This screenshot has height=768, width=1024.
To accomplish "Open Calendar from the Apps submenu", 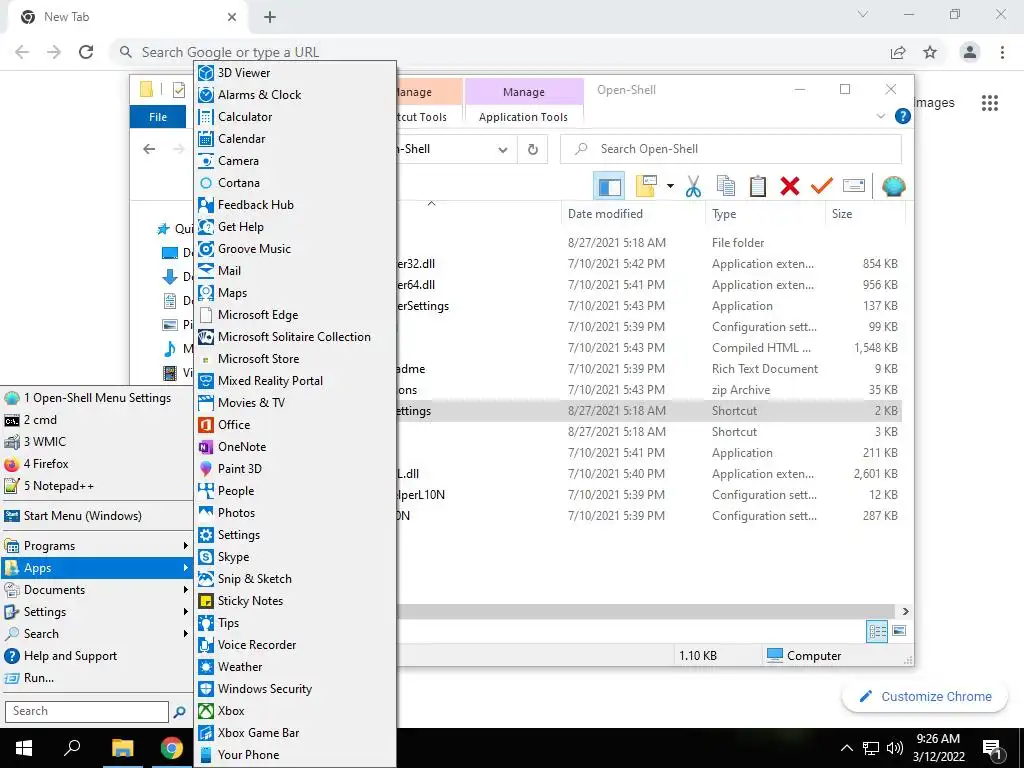I will coord(295,138).
